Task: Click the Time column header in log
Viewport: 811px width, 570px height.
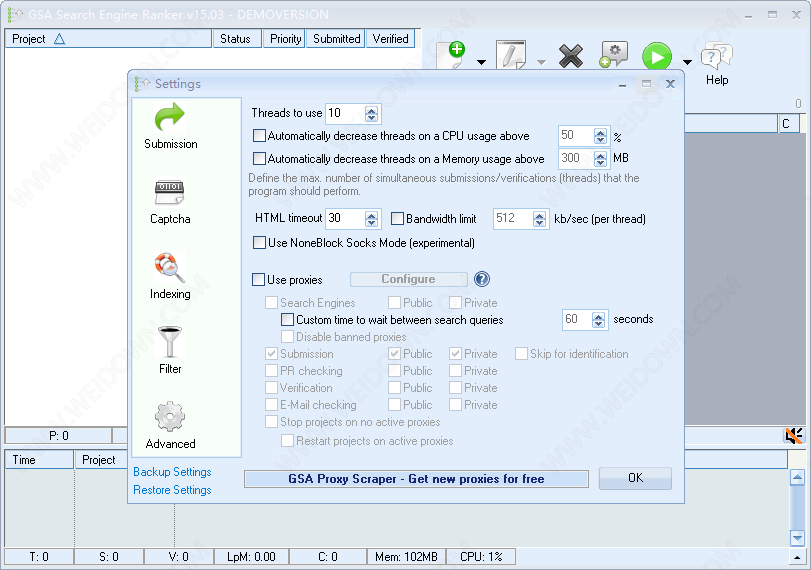Action: [x=39, y=460]
